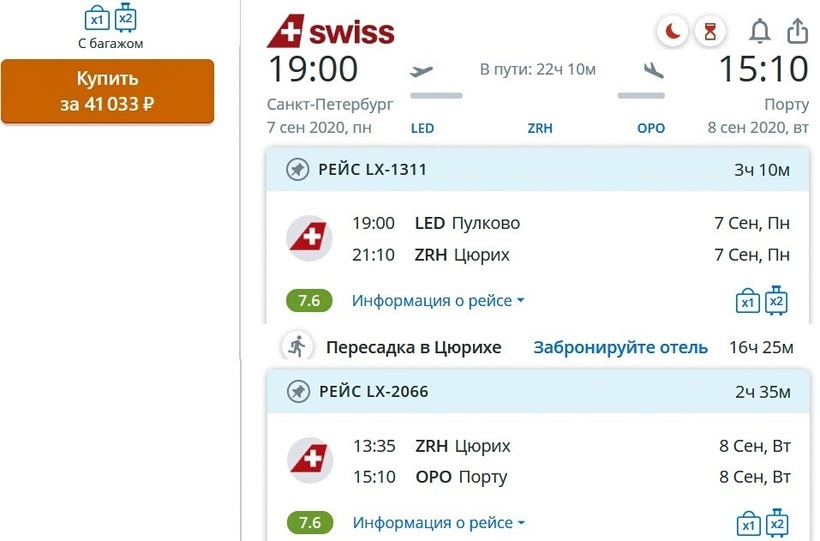The image size is (820, 541).
Task: Click the pin icon next to LX-1311
Action: pos(297,170)
